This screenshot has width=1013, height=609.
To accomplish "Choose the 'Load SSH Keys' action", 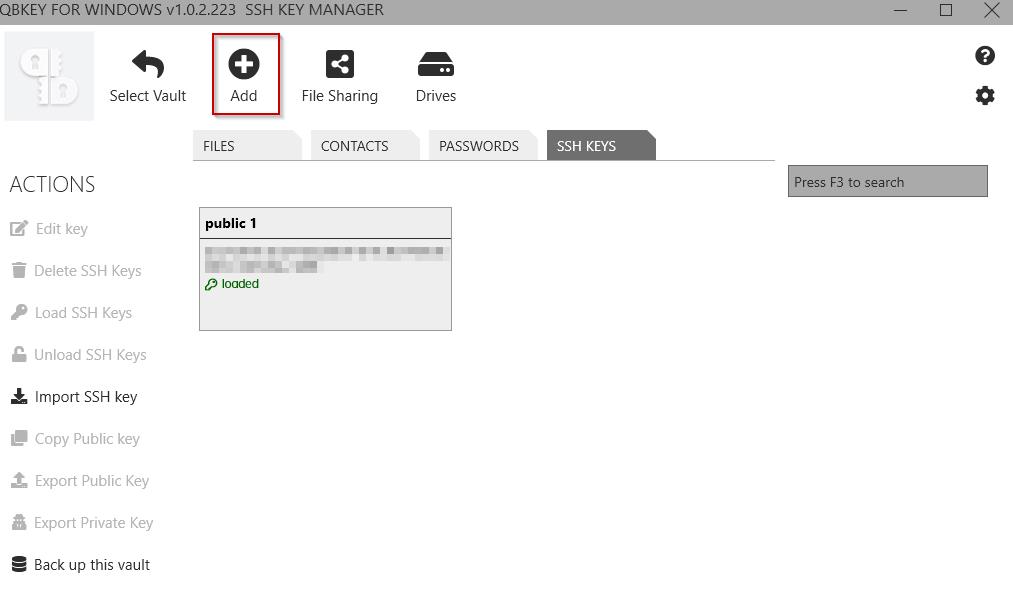I will 83,313.
